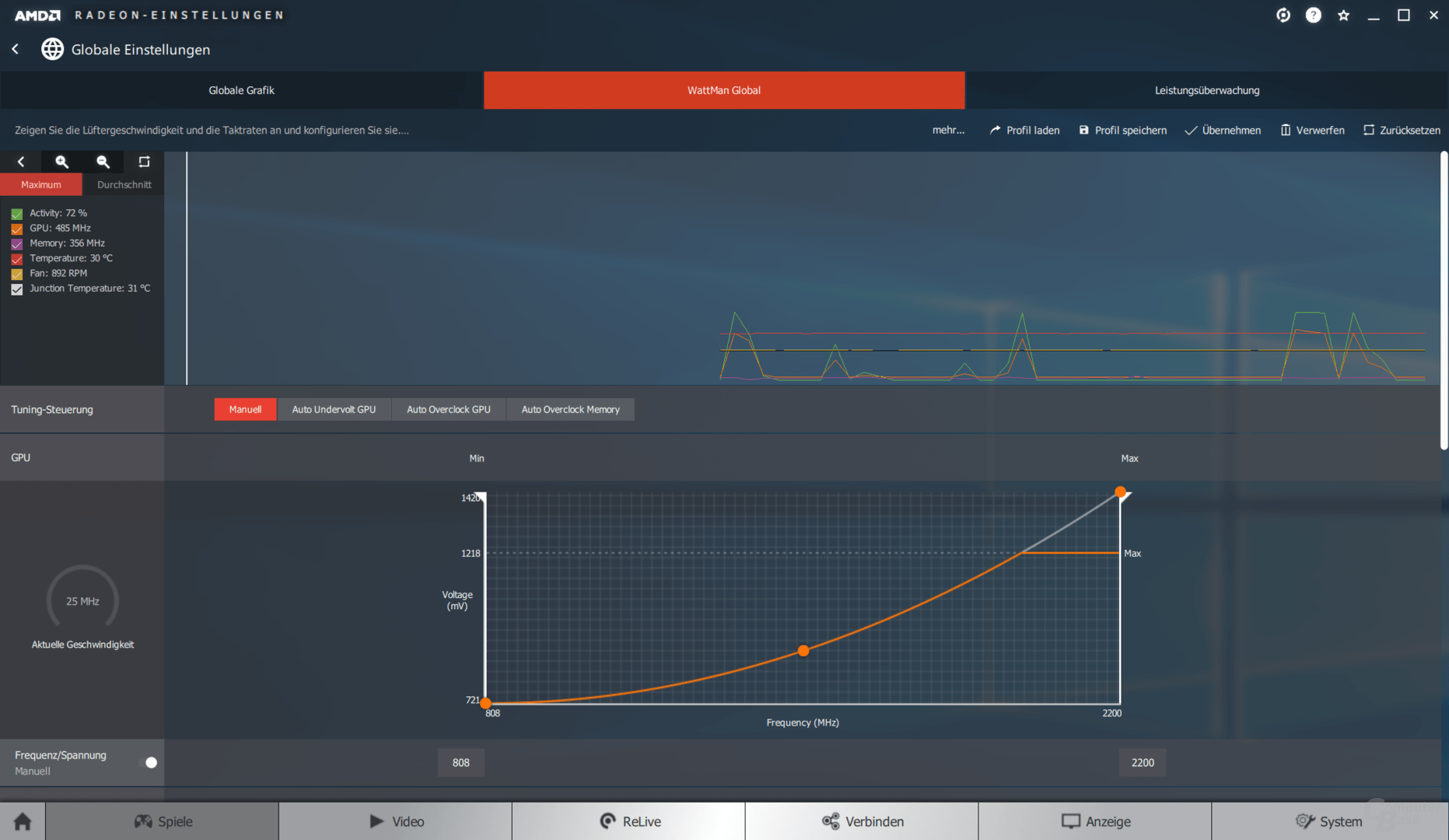Toggle the Temperature graph checkbox
The width and height of the screenshot is (1449, 840).
(x=17, y=259)
